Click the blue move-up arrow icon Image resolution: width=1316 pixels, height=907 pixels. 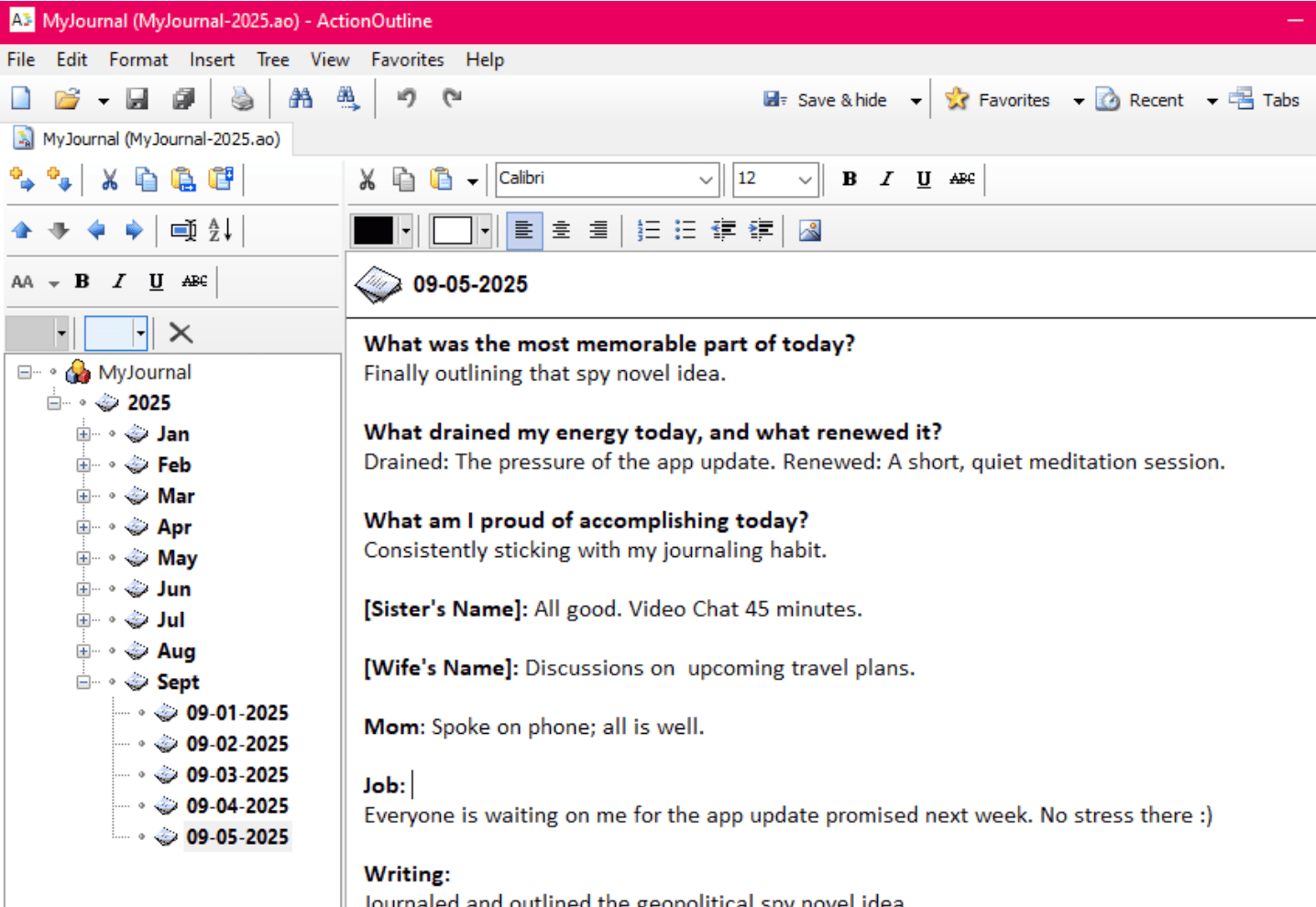pos(22,230)
